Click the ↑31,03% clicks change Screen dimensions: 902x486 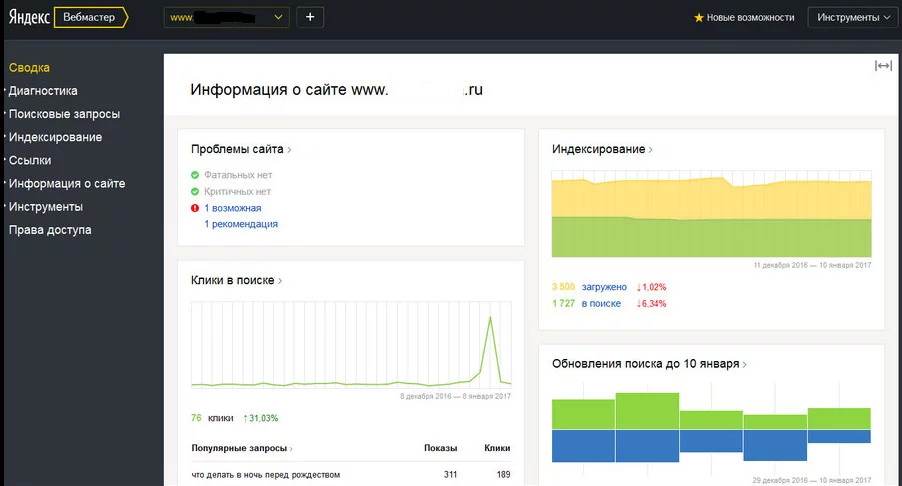pos(261,418)
